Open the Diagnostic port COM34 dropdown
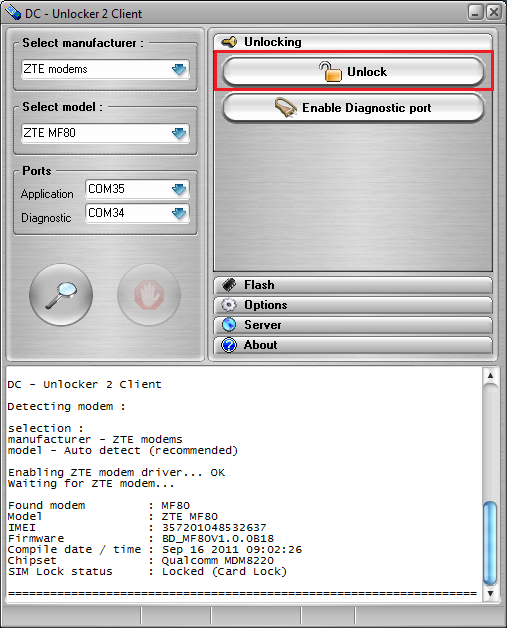This screenshot has height=628, width=507. [x=137, y=213]
